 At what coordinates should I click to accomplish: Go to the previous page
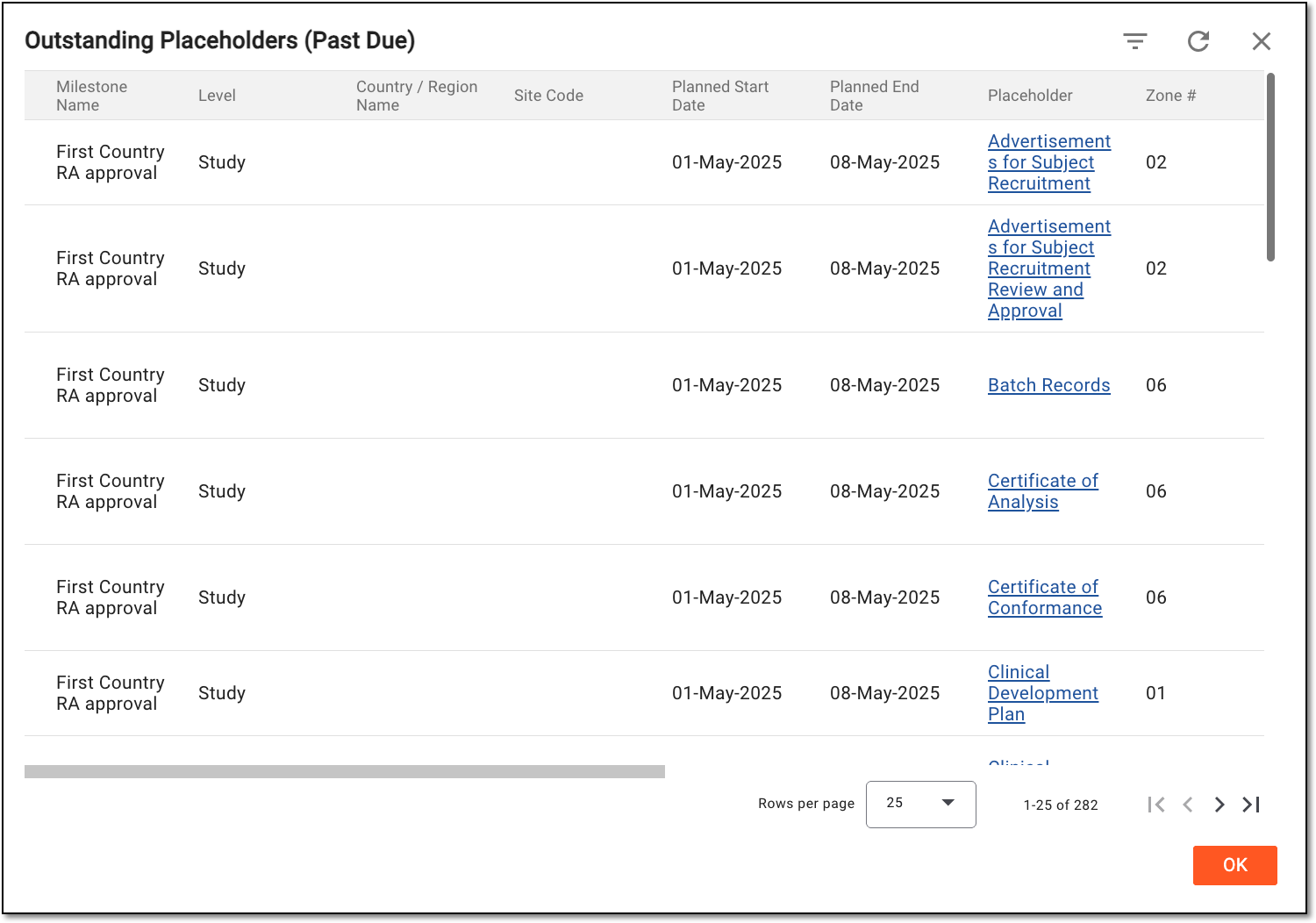tap(1188, 805)
